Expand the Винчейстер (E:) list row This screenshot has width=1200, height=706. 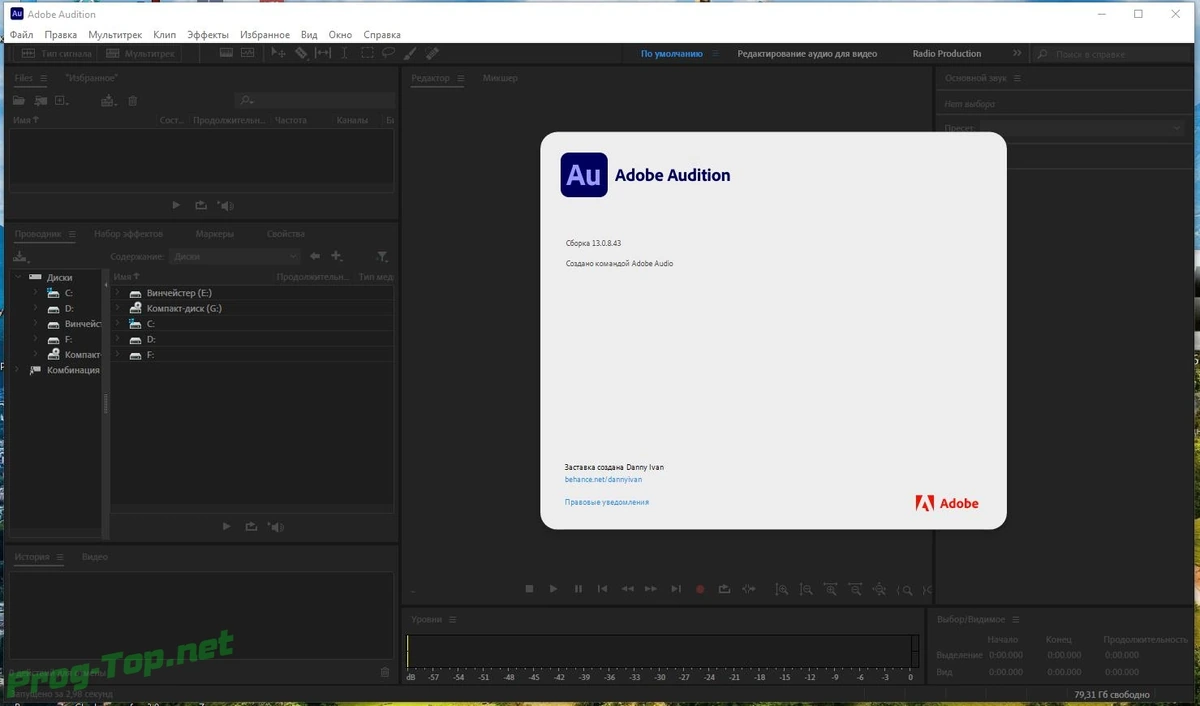point(117,293)
